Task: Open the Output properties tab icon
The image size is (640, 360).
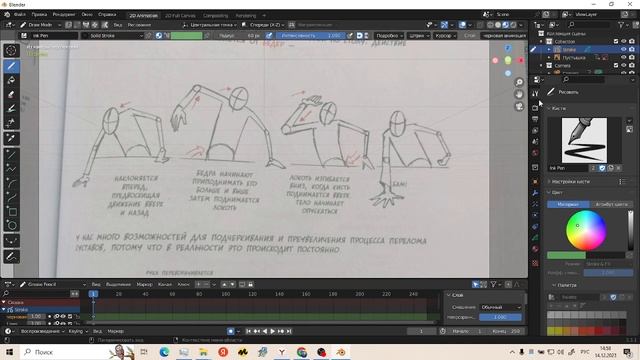Action: click(535, 119)
